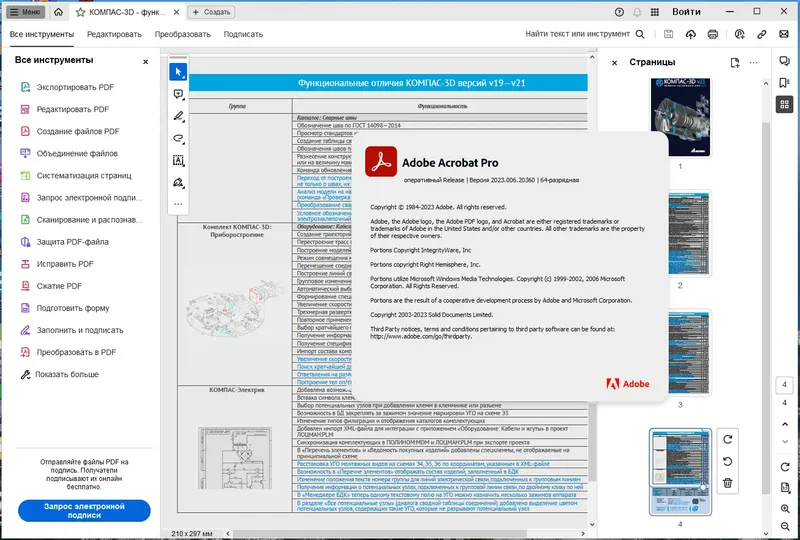Expand more quick tools ellipsis
Image resolution: width=800 pixels, height=540 pixels.
(x=178, y=204)
